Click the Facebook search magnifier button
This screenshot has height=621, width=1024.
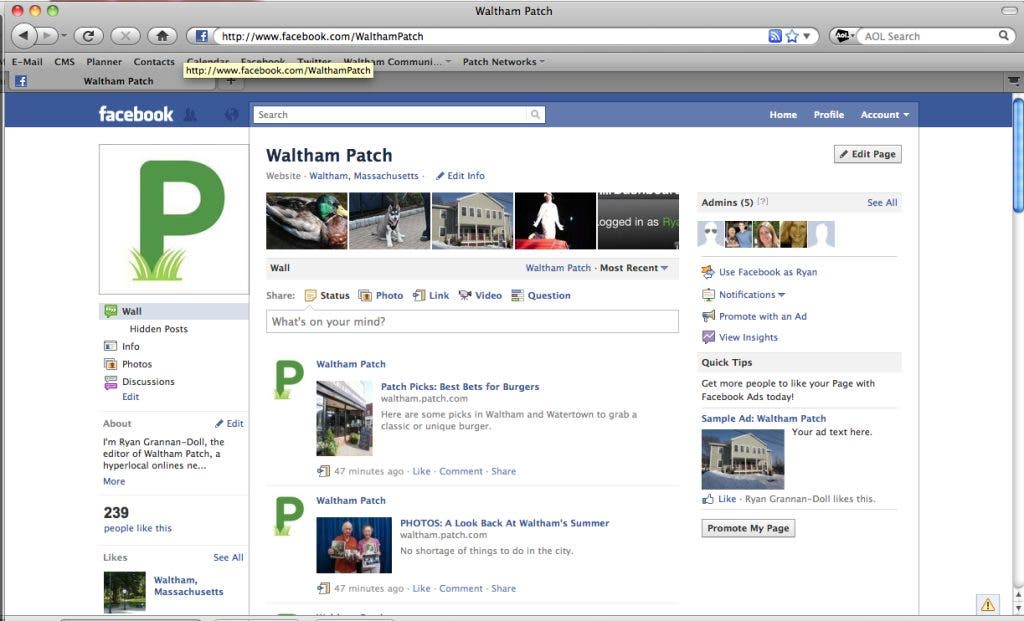click(535, 114)
